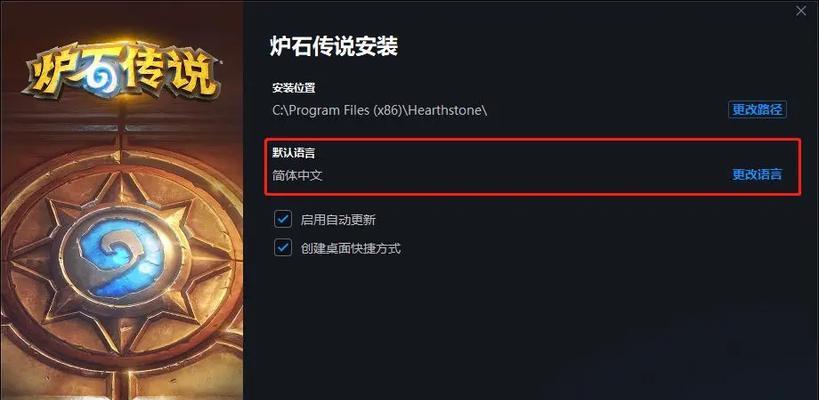Open the 更改语言 language selector
This screenshot has height=400, width=819.
click(757, 175)
